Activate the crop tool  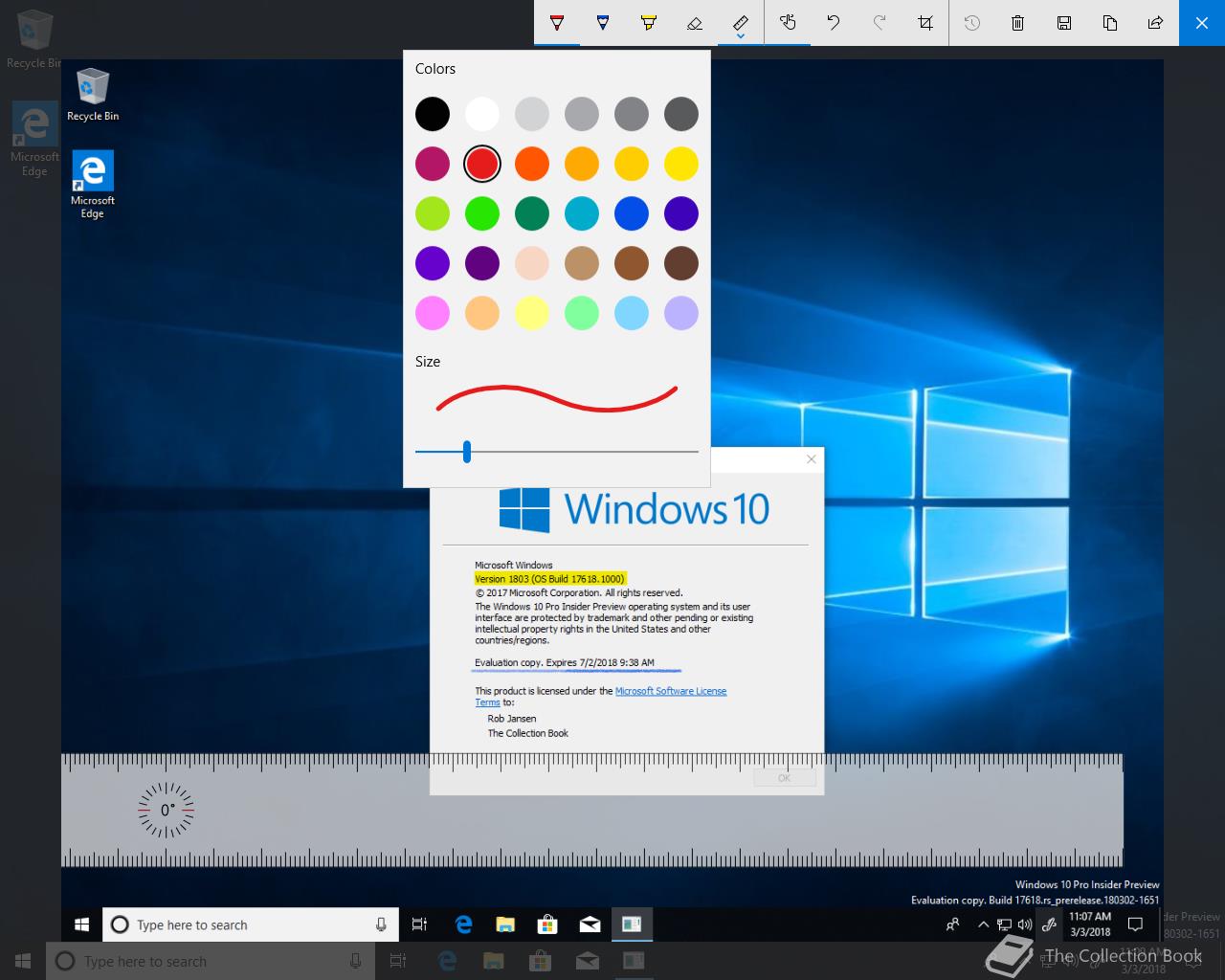925,22
